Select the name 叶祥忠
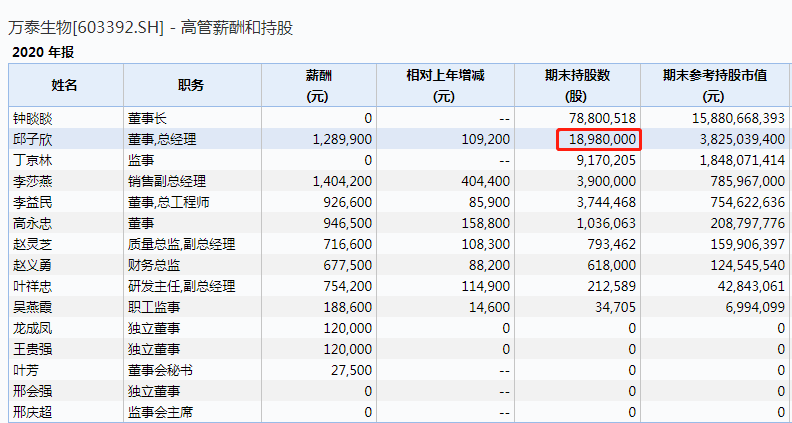Screen dimensions: 792x423 [x=33, y=287]
